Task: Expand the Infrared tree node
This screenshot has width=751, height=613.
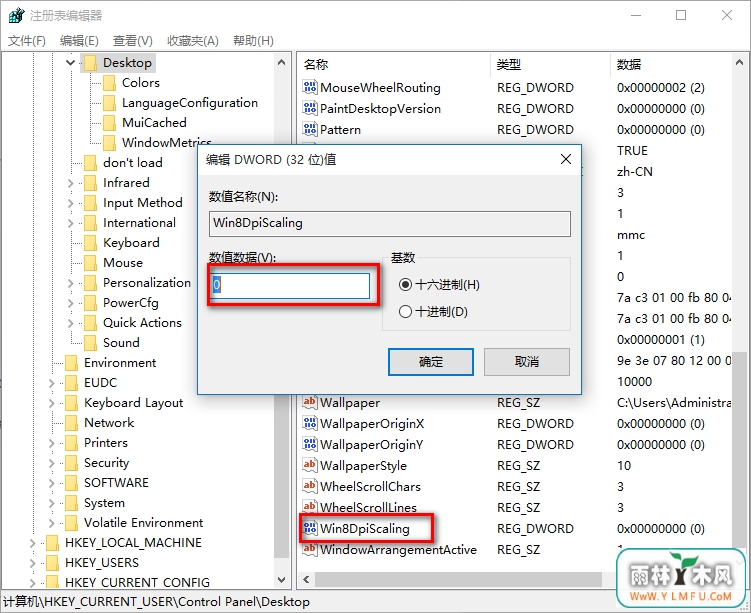Action: point(70,183)
